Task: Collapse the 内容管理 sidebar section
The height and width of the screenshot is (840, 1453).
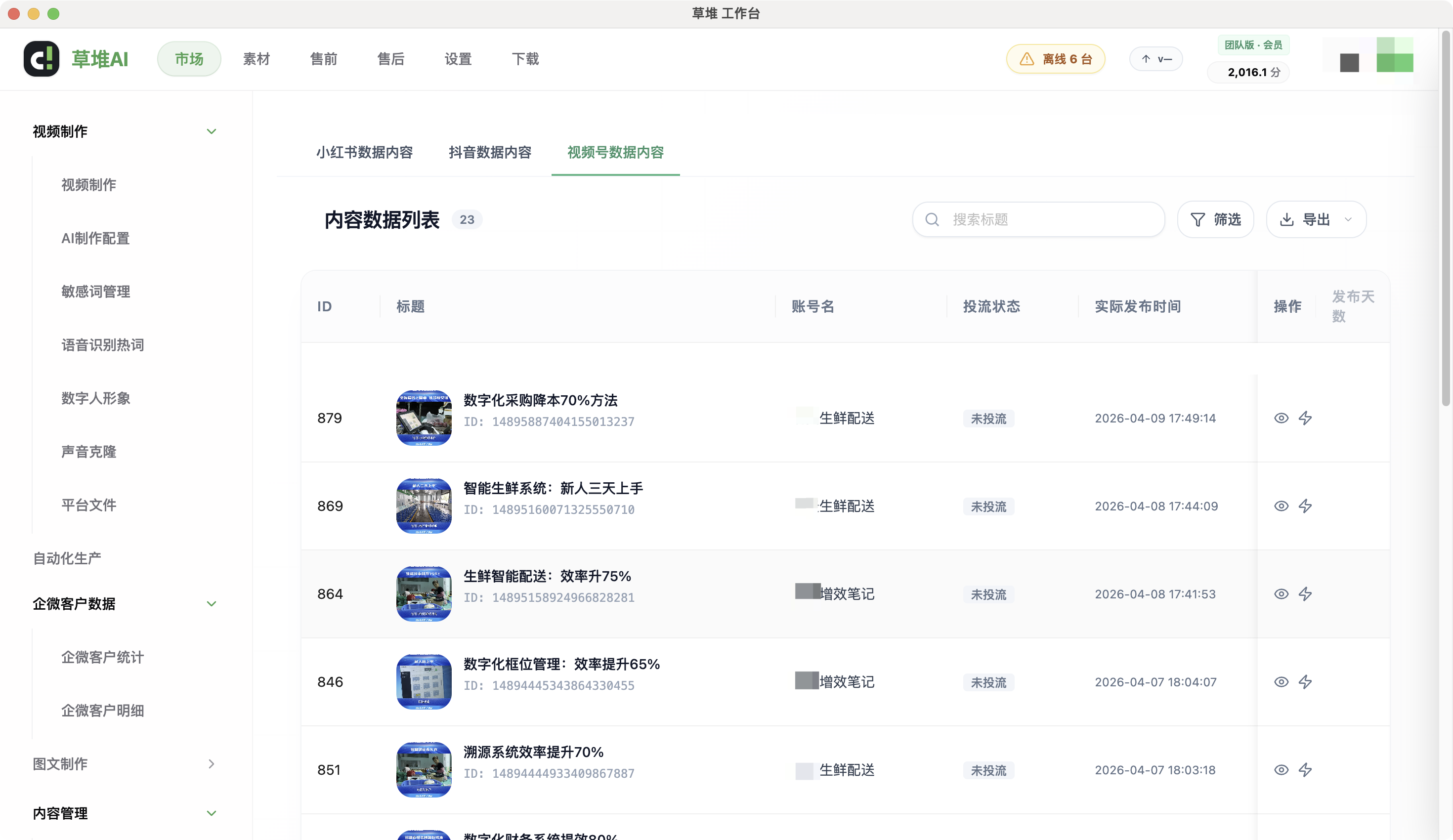Action: [x=212, y=813]
